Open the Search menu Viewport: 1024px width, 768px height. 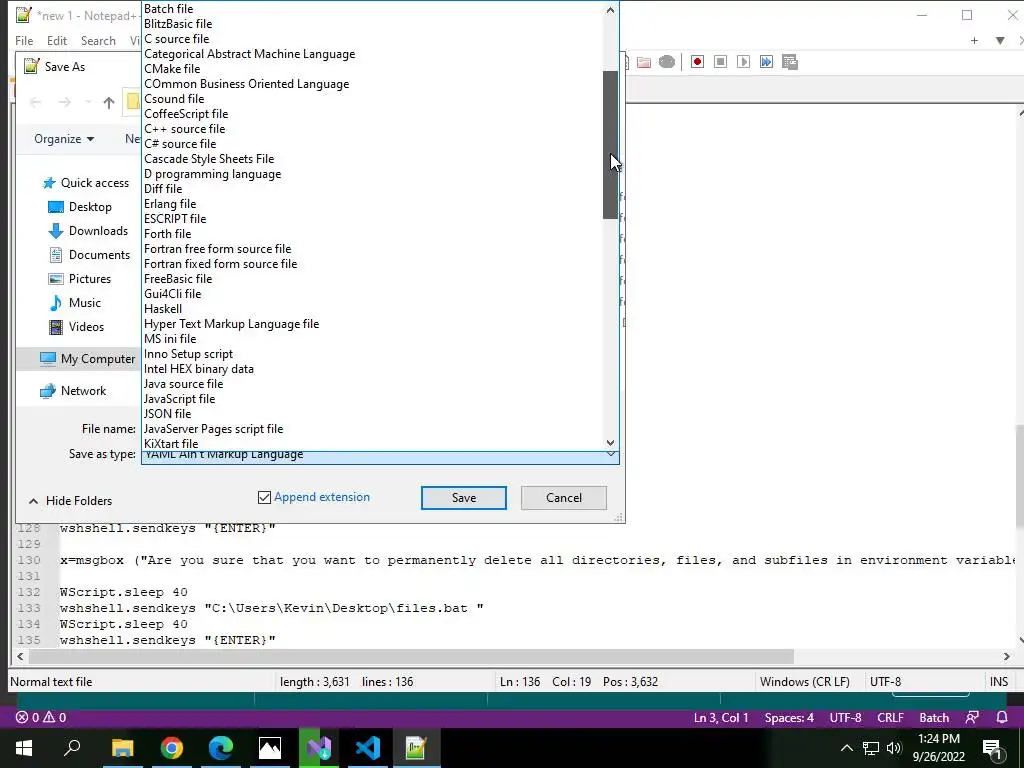(98, 40)
